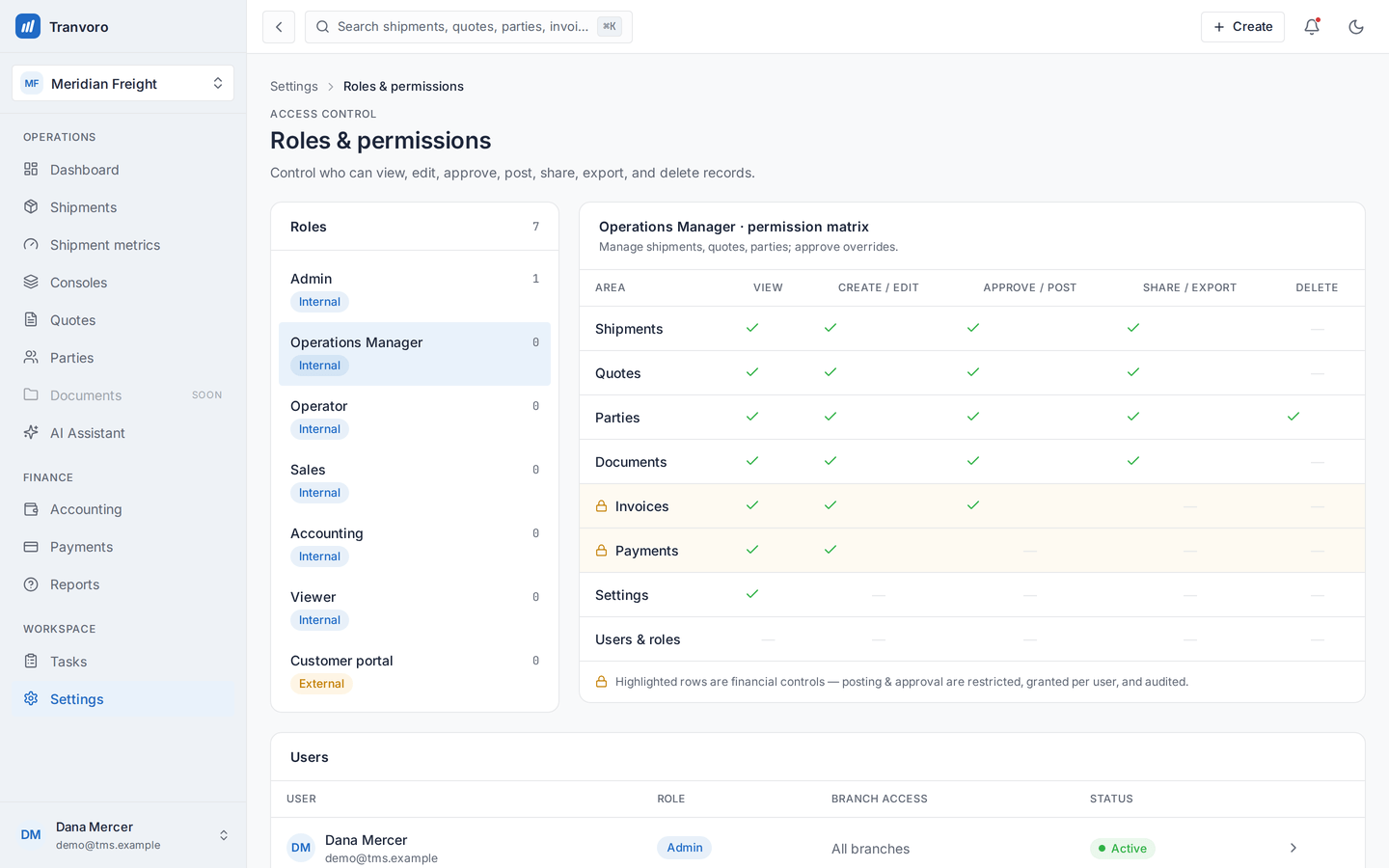The image size is (1389, 868).
Task: Click the Settings breadcrumb link
Action: pos(294,86)
